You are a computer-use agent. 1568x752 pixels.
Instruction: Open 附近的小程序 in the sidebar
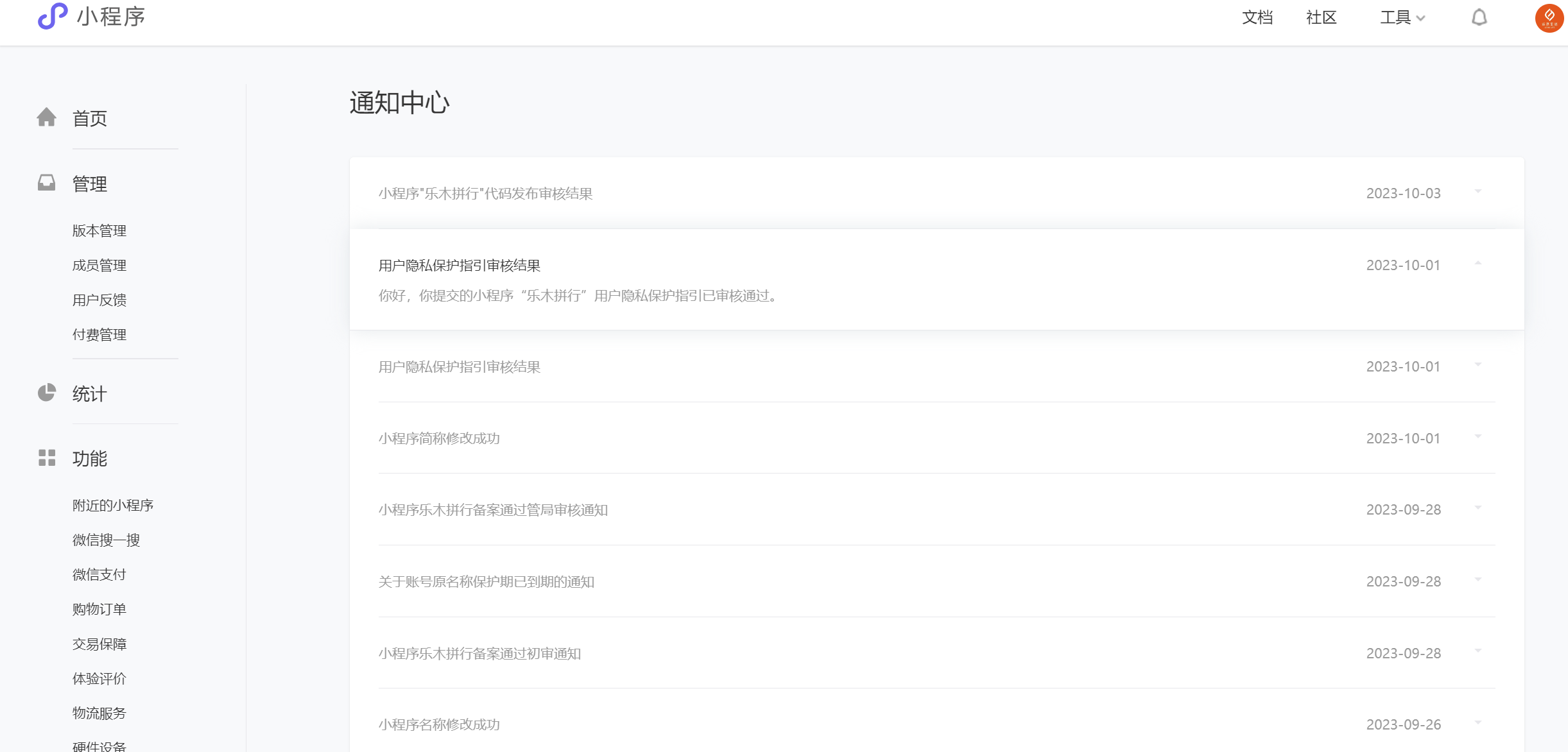coord(113,505)
